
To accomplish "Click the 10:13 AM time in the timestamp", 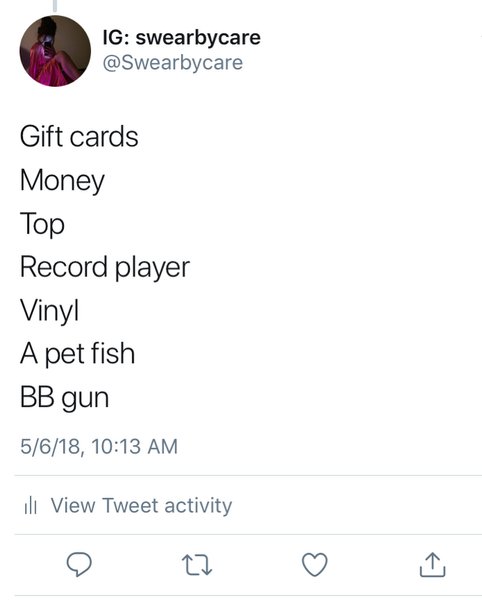I will pyautogui.click(x=135, y=447).
